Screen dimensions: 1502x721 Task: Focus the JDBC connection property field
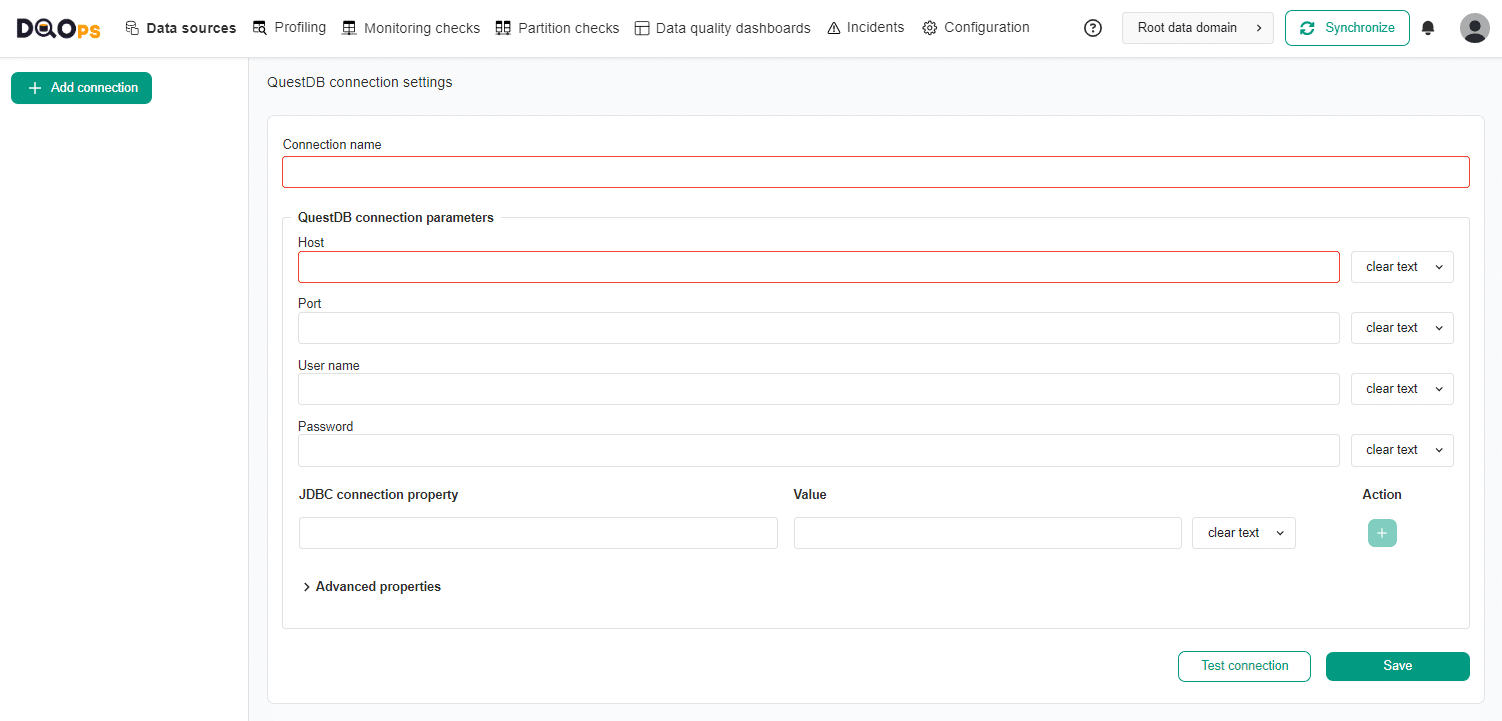(538, 533)
